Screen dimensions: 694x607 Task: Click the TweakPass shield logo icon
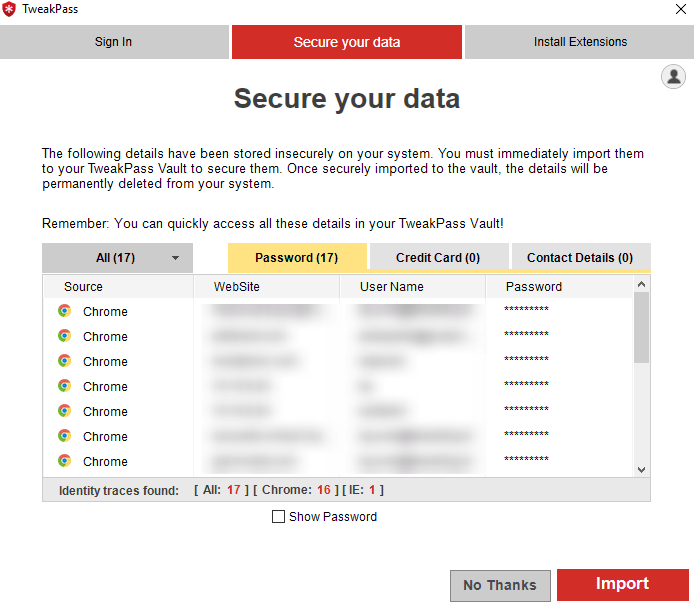[10, 10]
